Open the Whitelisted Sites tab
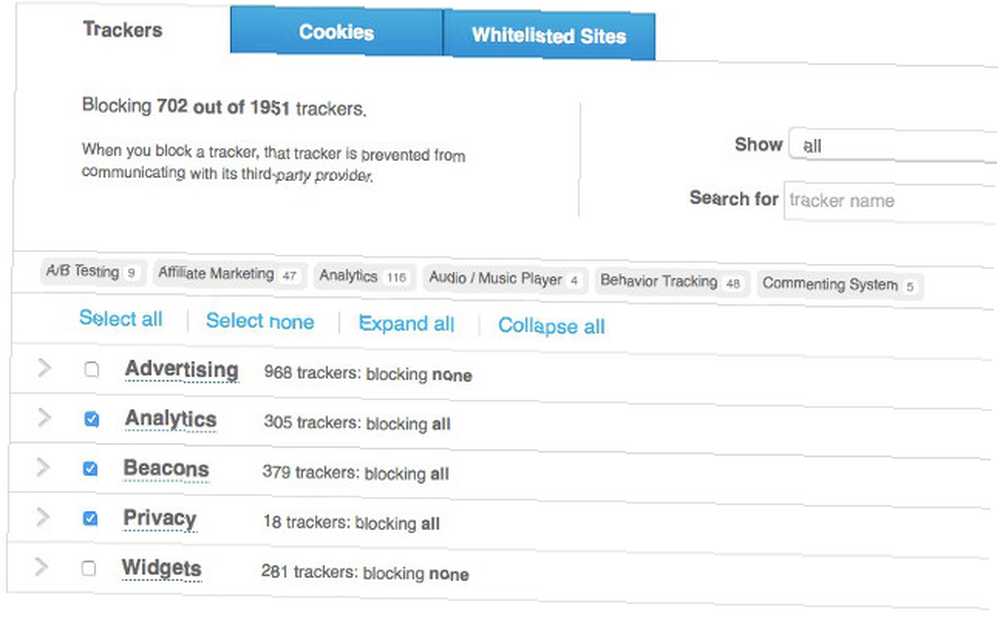Screen dimensions: 1000x641 pos(549,35)
